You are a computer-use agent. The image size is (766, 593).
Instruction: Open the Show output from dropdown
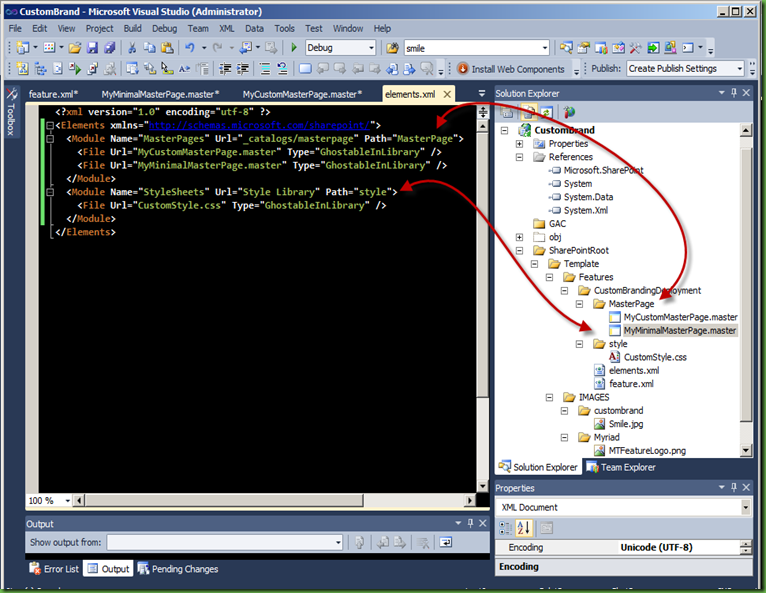point(338,542)
